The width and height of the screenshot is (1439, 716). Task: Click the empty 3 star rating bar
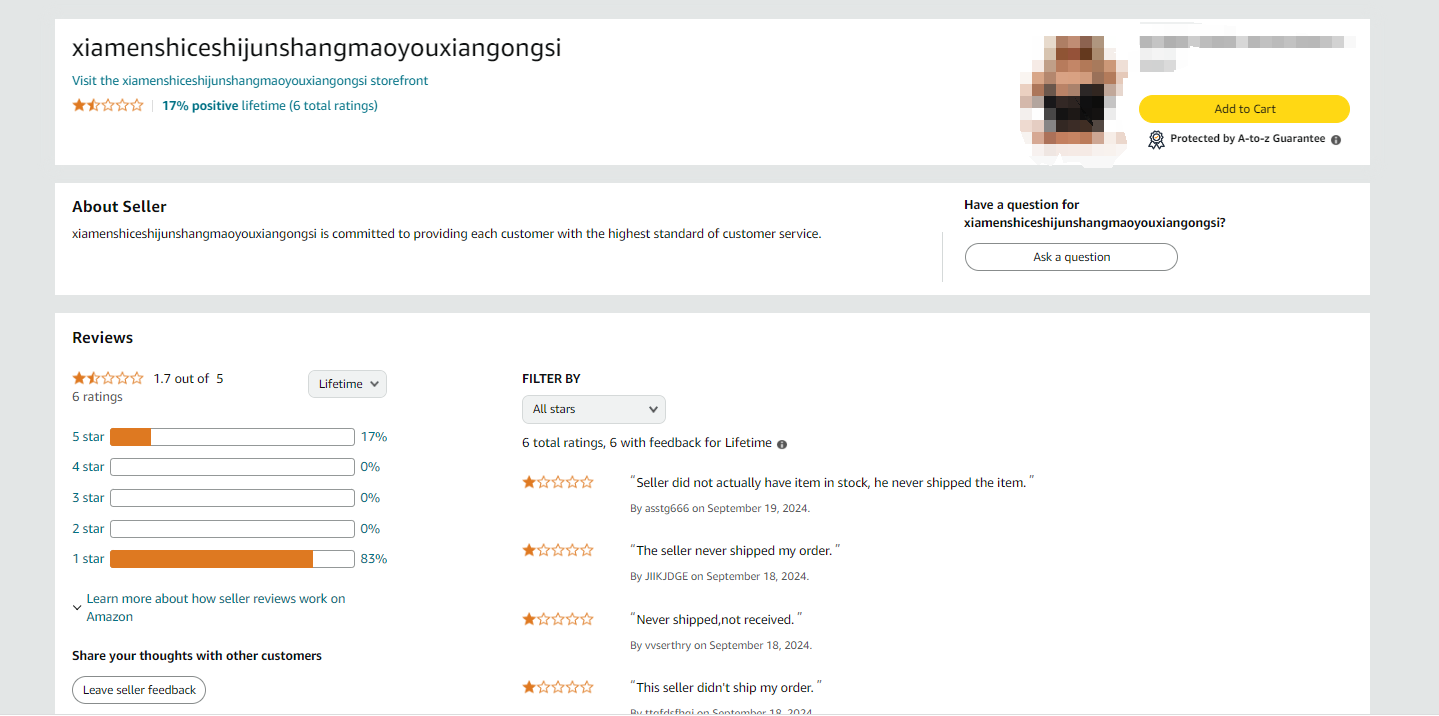click(232, 498)
